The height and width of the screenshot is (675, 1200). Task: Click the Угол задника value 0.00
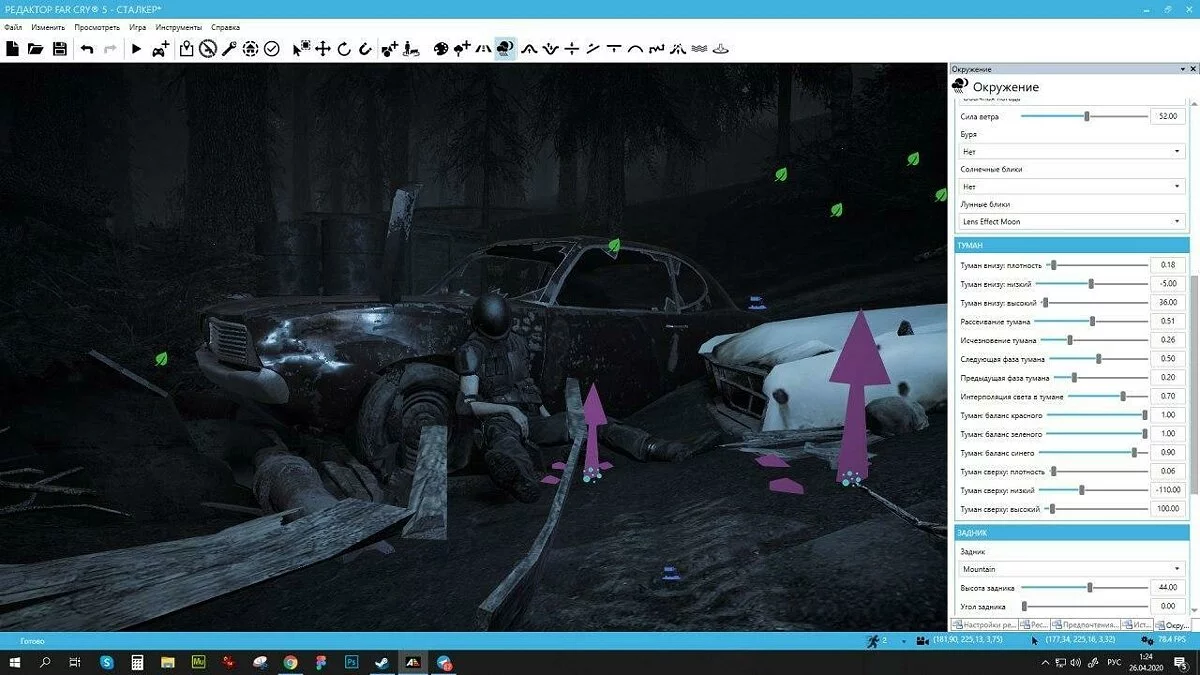pyautogui.click(x=1168, y=606)
